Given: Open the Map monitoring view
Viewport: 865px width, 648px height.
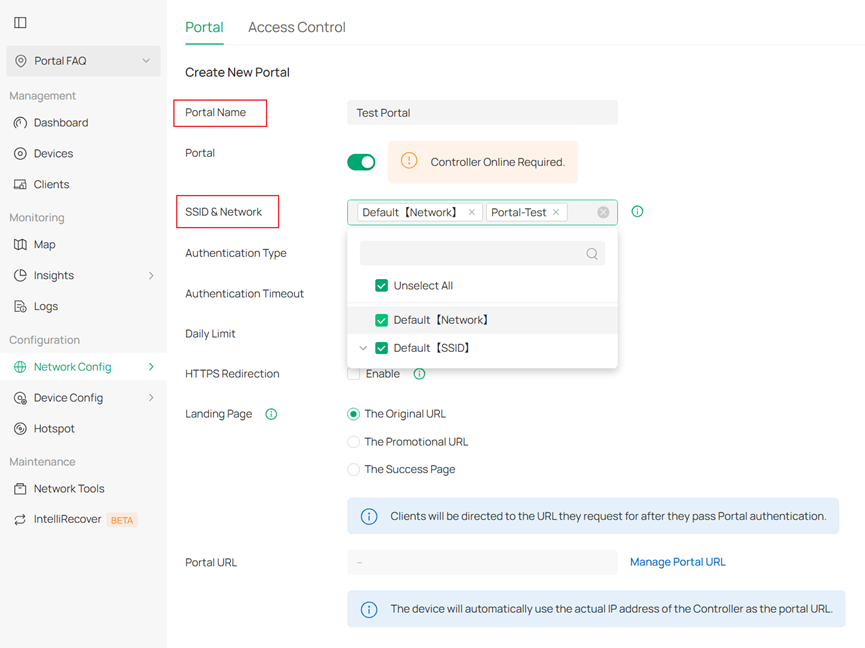Looking at the screenshot, I should tap(44, 245).
